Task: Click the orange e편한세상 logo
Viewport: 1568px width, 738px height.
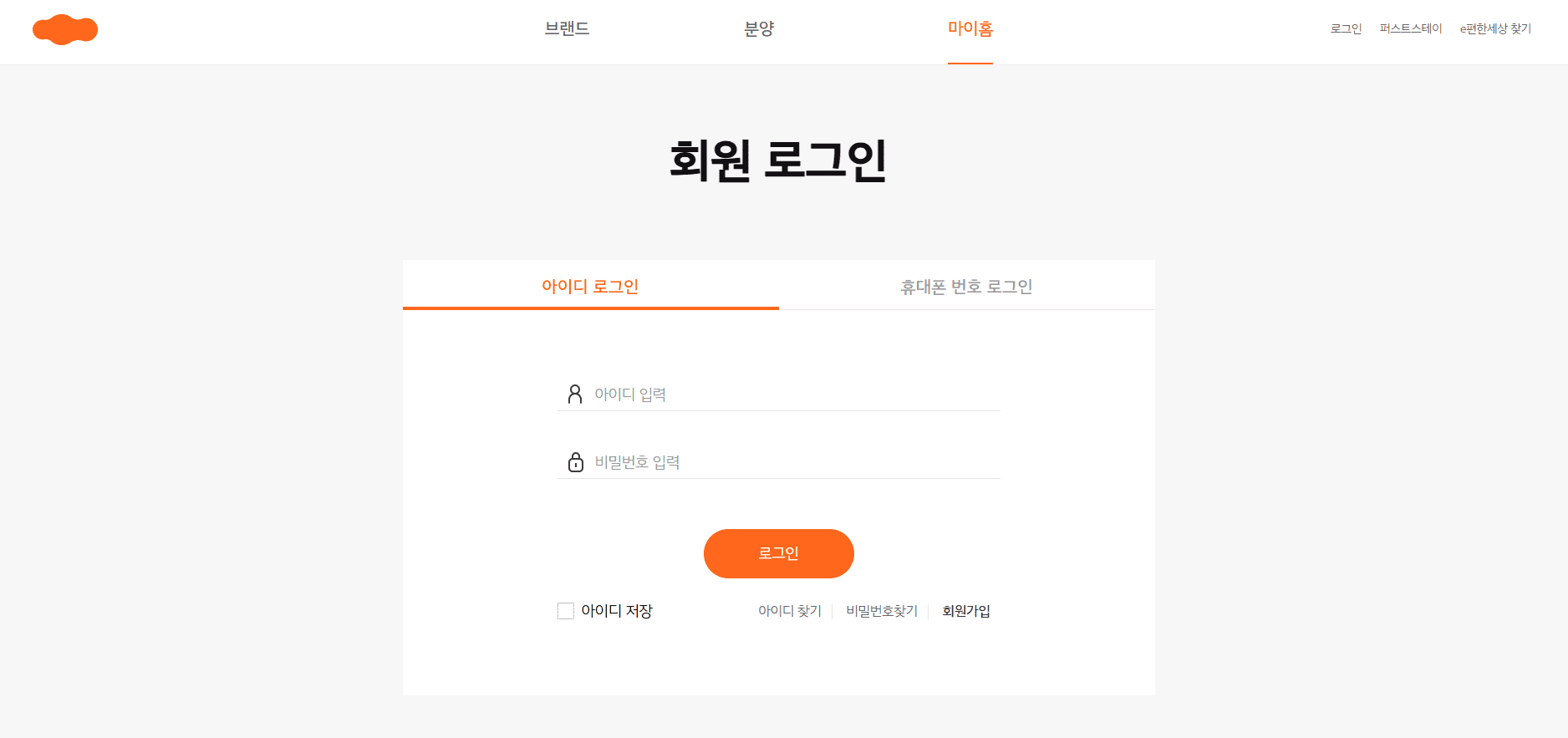Action: coord(65,29)
